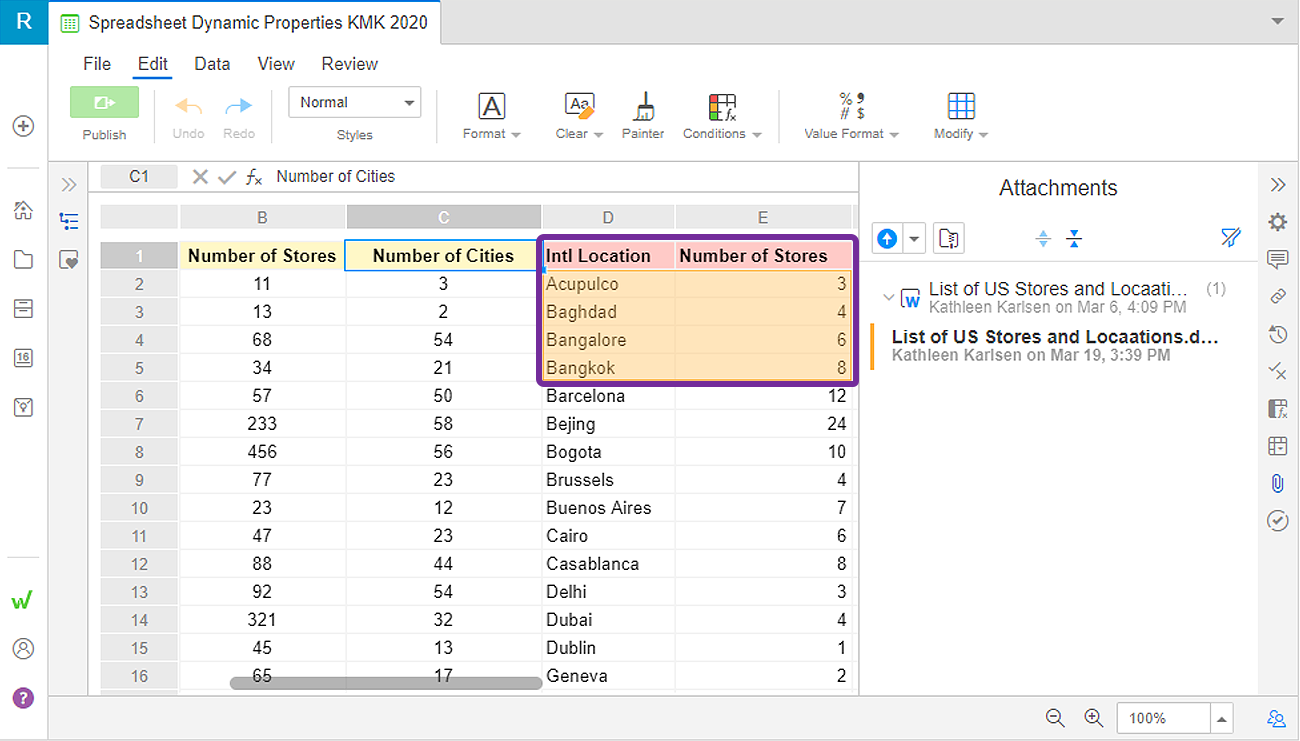Open the comments icon in right sidebar
Screen dimensions: 1300x741
(x=1277, y=260)
